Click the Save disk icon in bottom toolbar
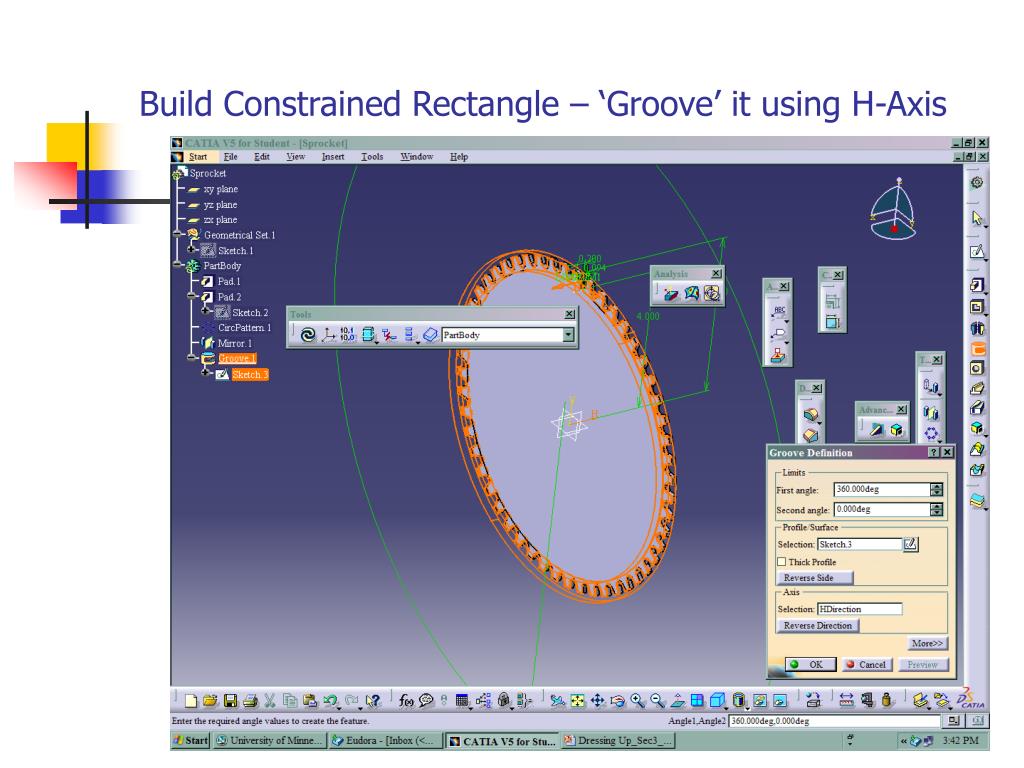Screen dimensions: 1024x768 [x=231, y=702]
